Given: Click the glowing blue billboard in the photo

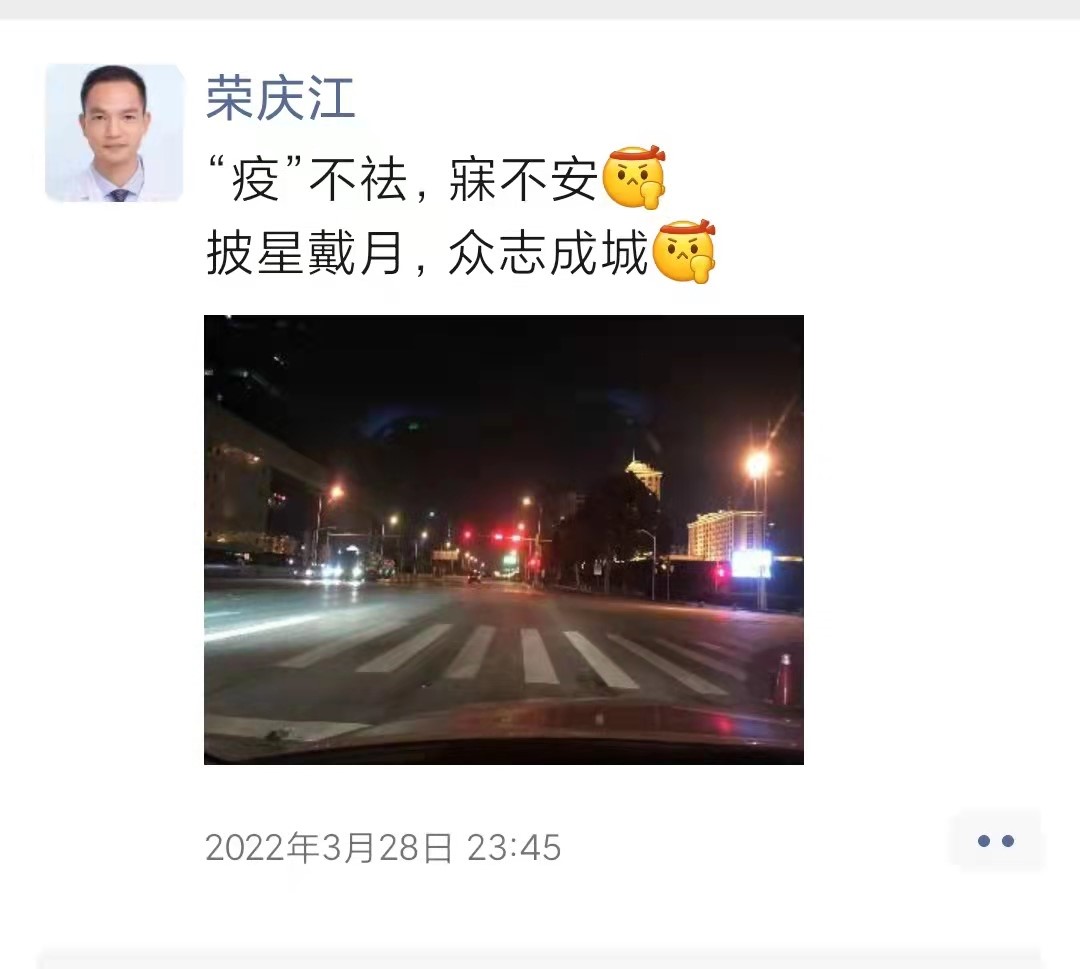Looking at the screenshot, I should coord(751,564).
